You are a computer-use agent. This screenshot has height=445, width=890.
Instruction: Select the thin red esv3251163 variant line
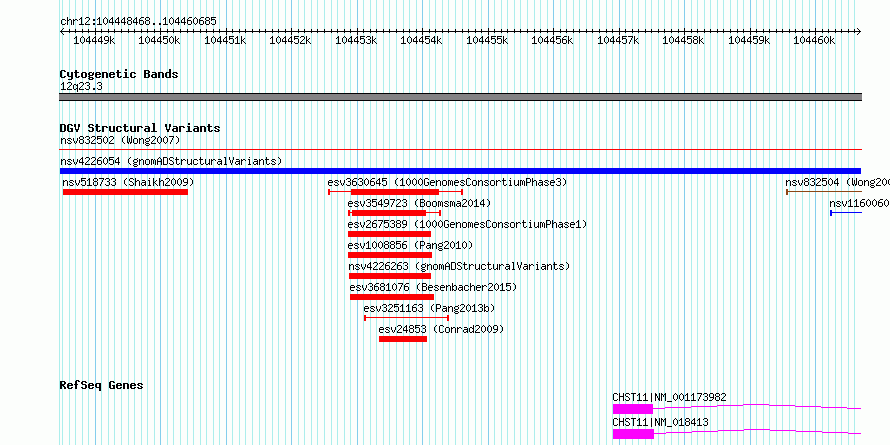tap(406, 318)
